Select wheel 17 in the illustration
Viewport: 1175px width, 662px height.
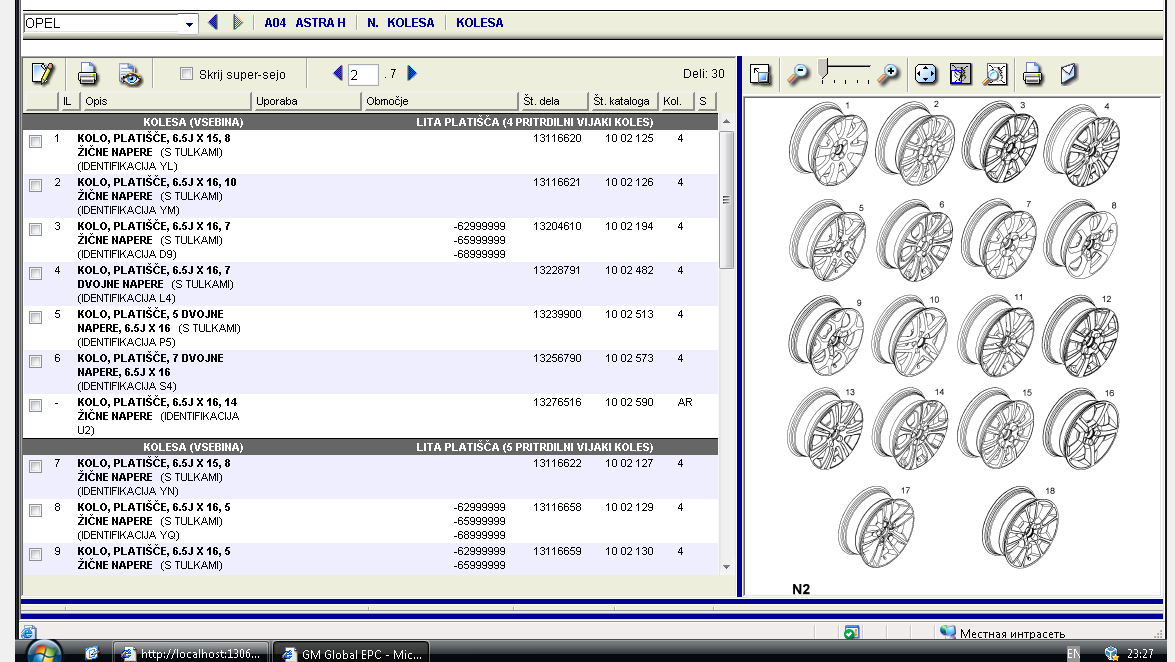[876, 527]
